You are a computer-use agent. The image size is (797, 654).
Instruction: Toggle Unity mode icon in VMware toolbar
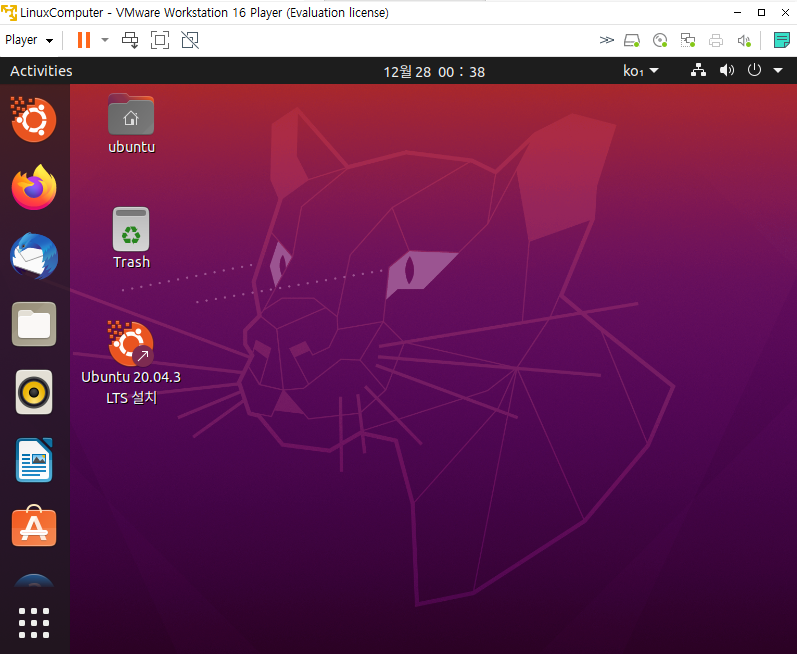(x=190, y=40)
